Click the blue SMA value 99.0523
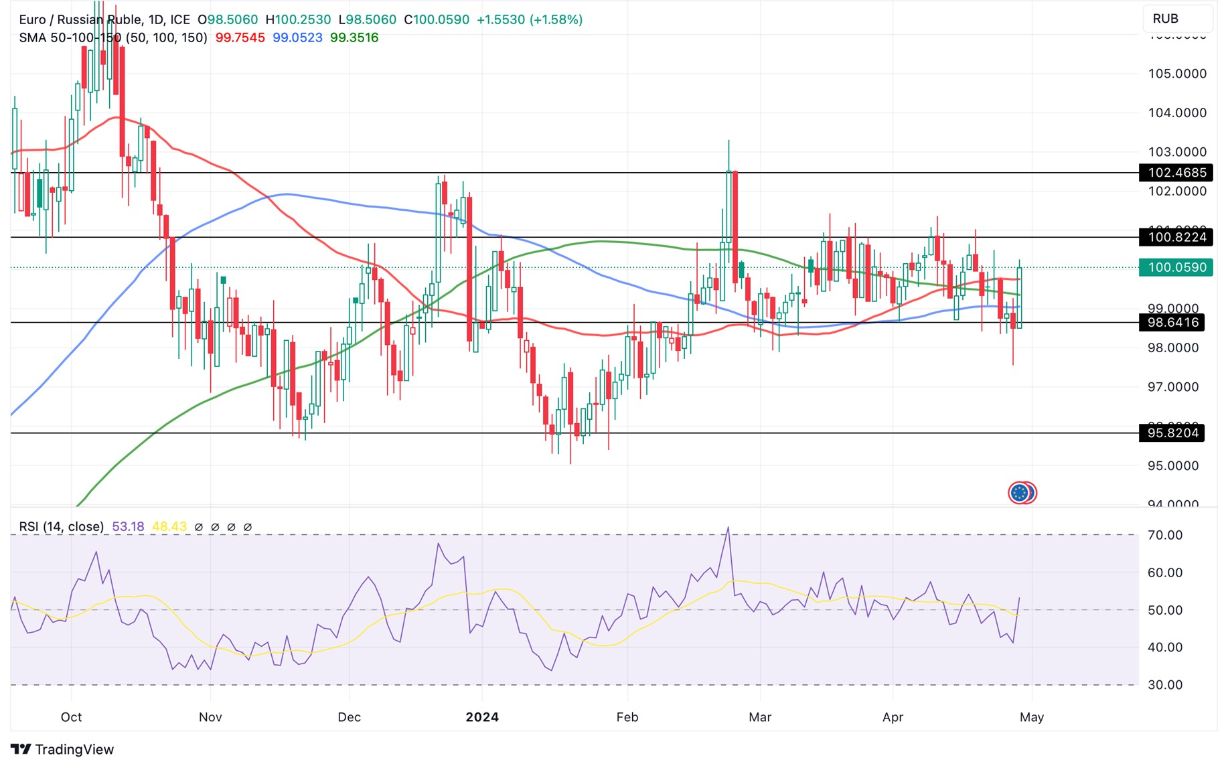The height and width of the screenshot is (768, 1227). click(x=298, y=37)
